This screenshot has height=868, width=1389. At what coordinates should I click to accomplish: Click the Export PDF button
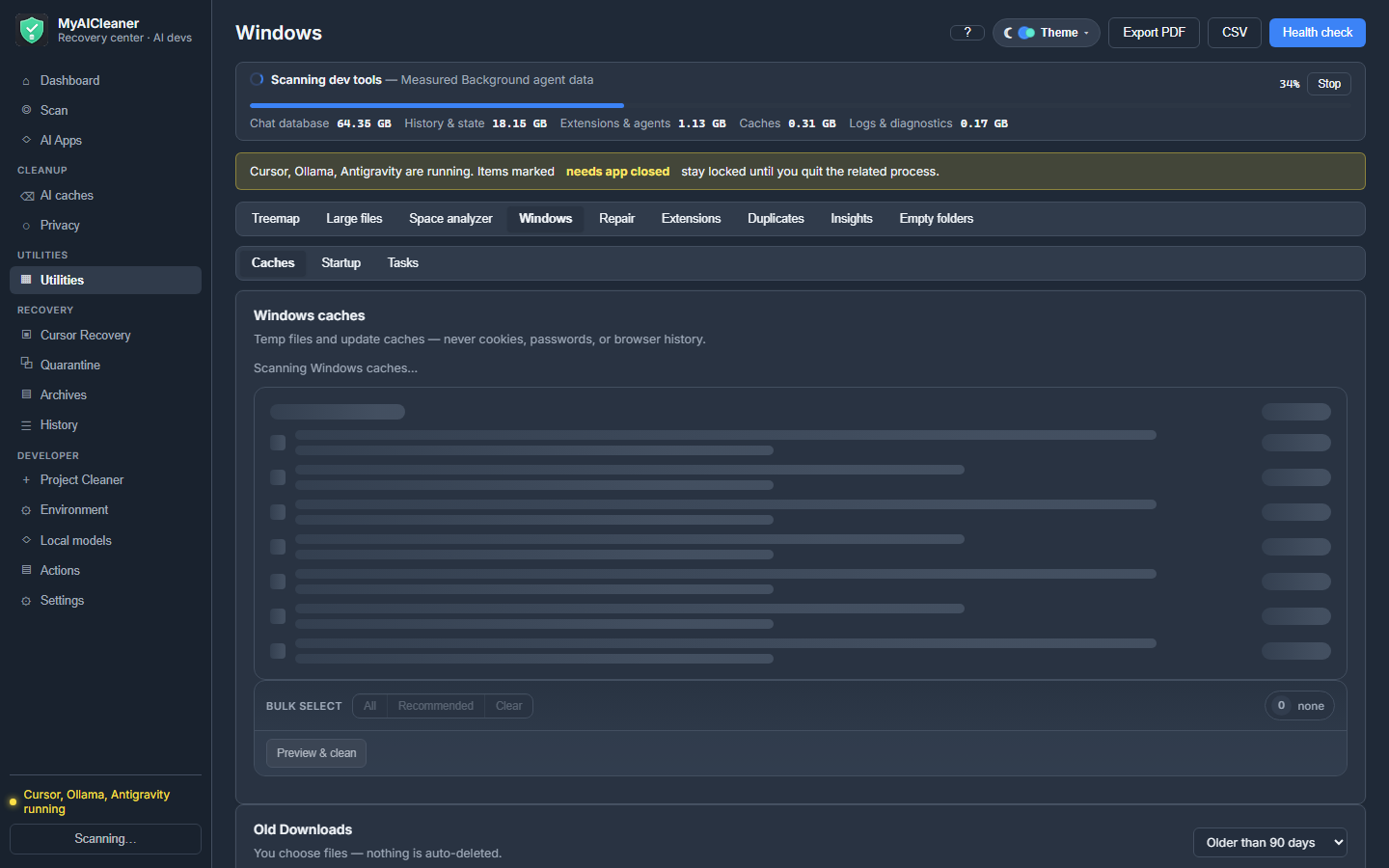pos(1154,33)
